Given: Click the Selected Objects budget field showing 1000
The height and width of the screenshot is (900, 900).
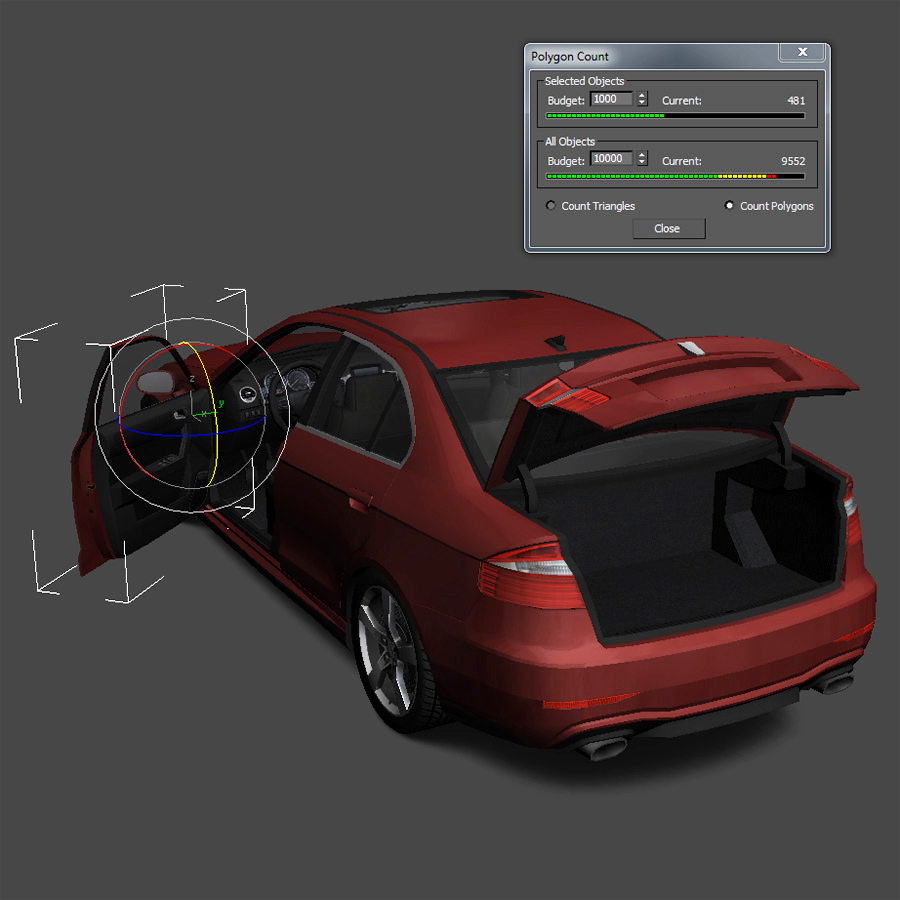Looking at the screenshot, I should (611, 99).
